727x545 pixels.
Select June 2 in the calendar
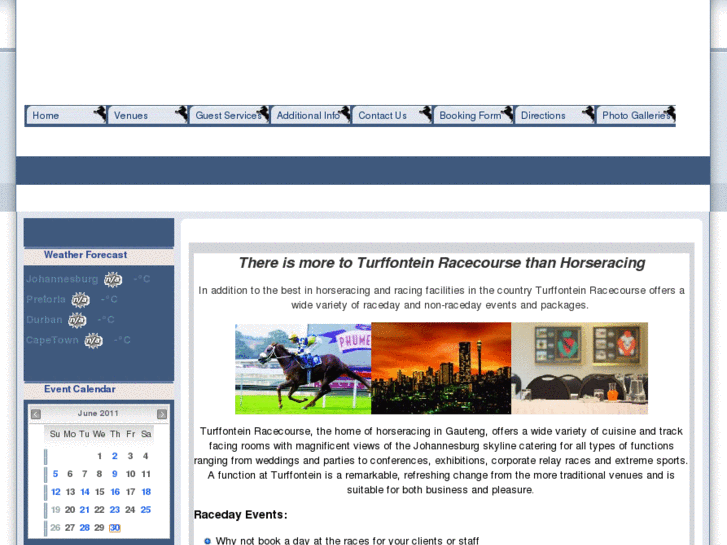[115, 456]
